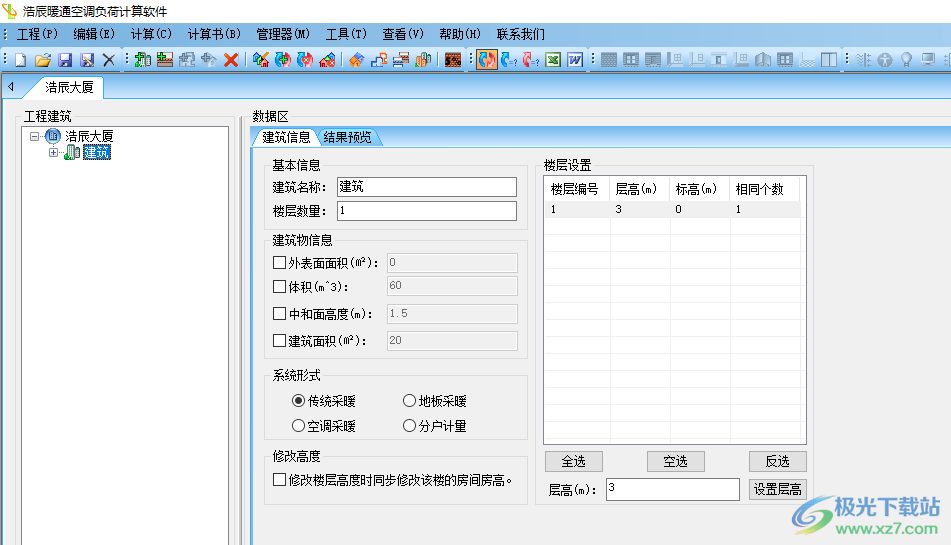Tick 修改楼层高度时同步修改 checkbox

coord(279,480)
